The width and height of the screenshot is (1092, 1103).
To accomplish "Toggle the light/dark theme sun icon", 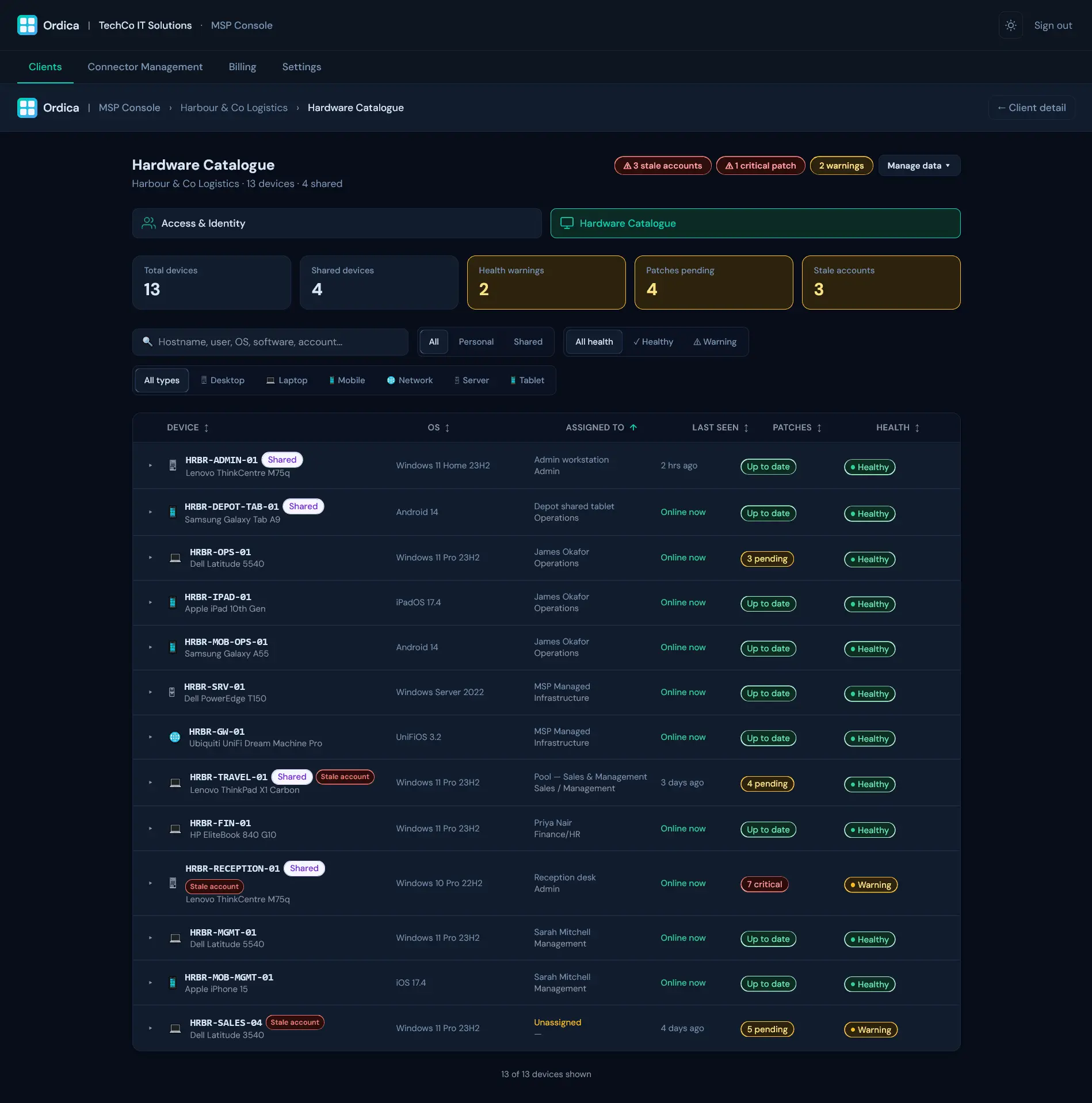I will (x=1010, y=25).
